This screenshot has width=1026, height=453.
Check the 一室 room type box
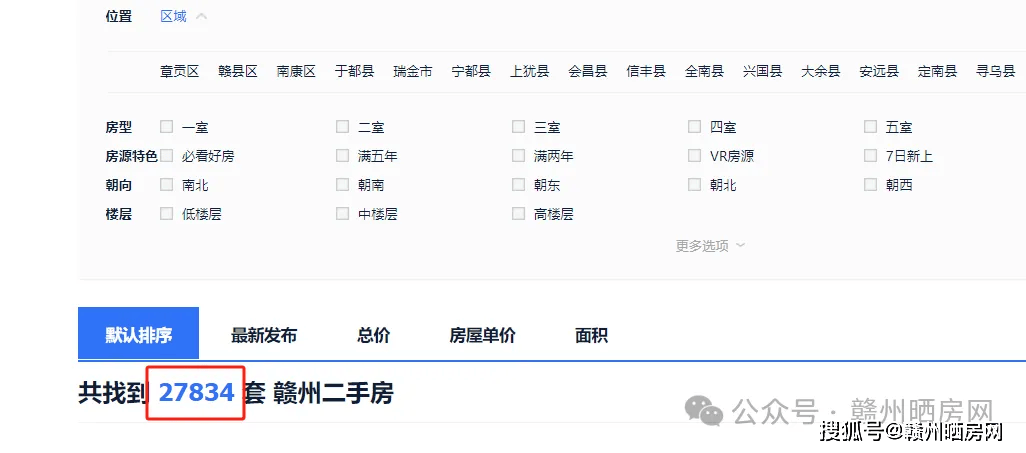(x=167, y=127)
